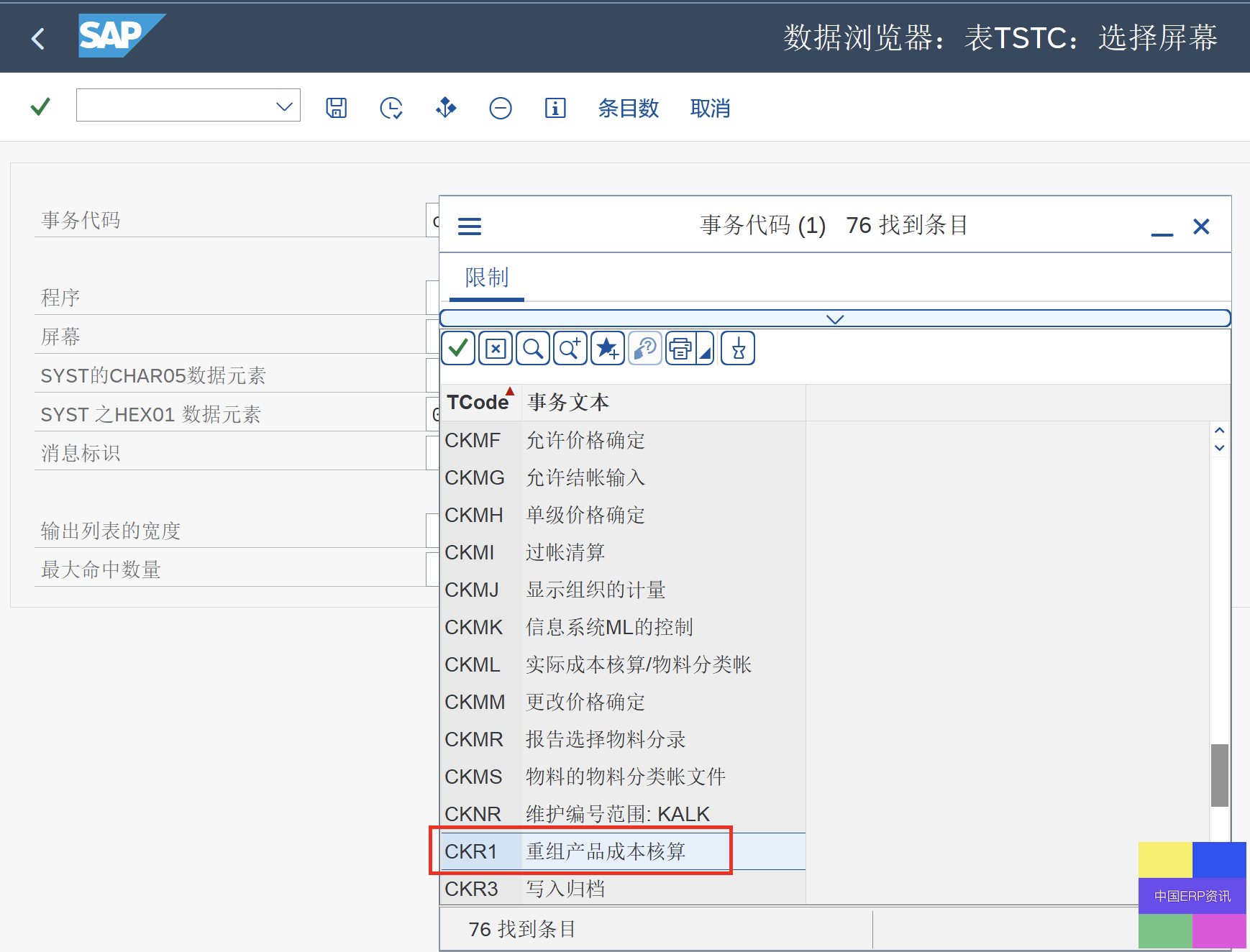Screen dimensions: 1250x952
Task: Click the green execute checkmark in main toolbar
Action: [40, 107]
